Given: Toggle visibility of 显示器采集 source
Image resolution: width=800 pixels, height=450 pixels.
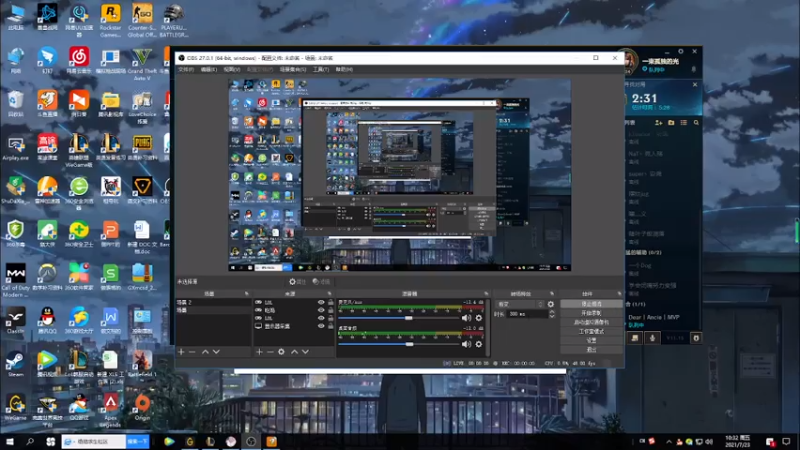Looking at the screenshot, I should pos(321,326).
